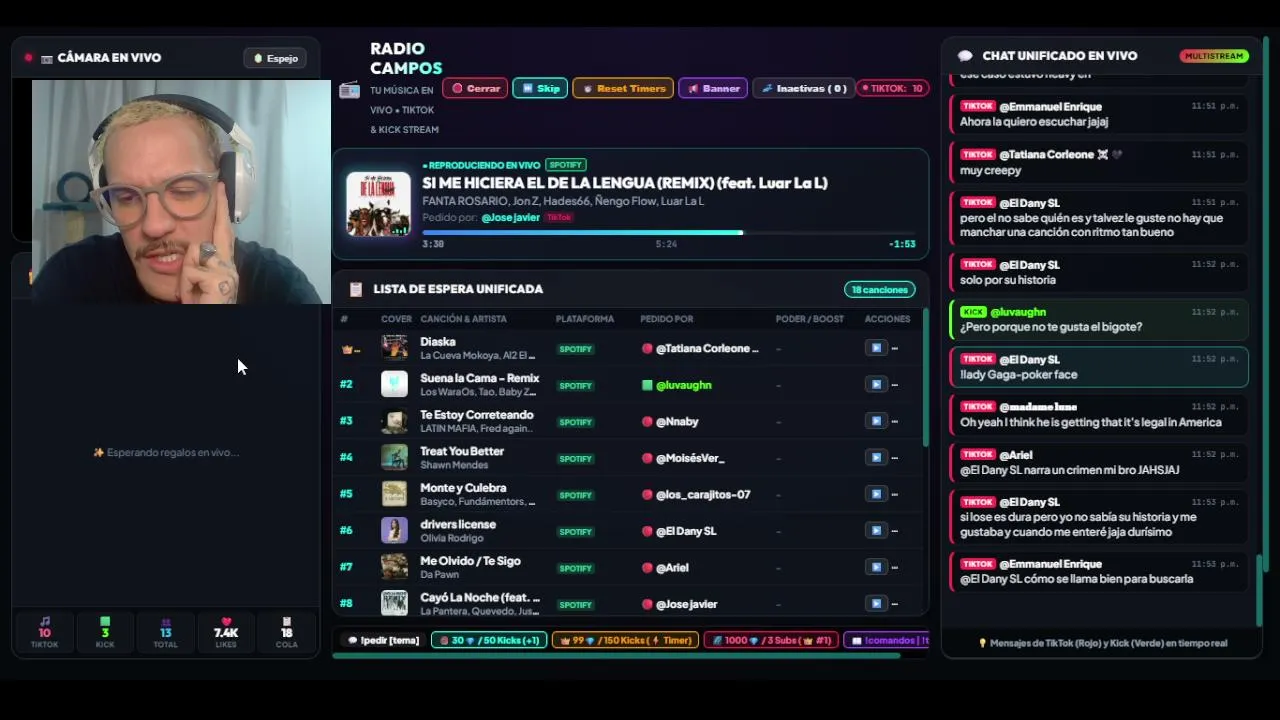Open more actions for drivers license row

coord(895,531)
